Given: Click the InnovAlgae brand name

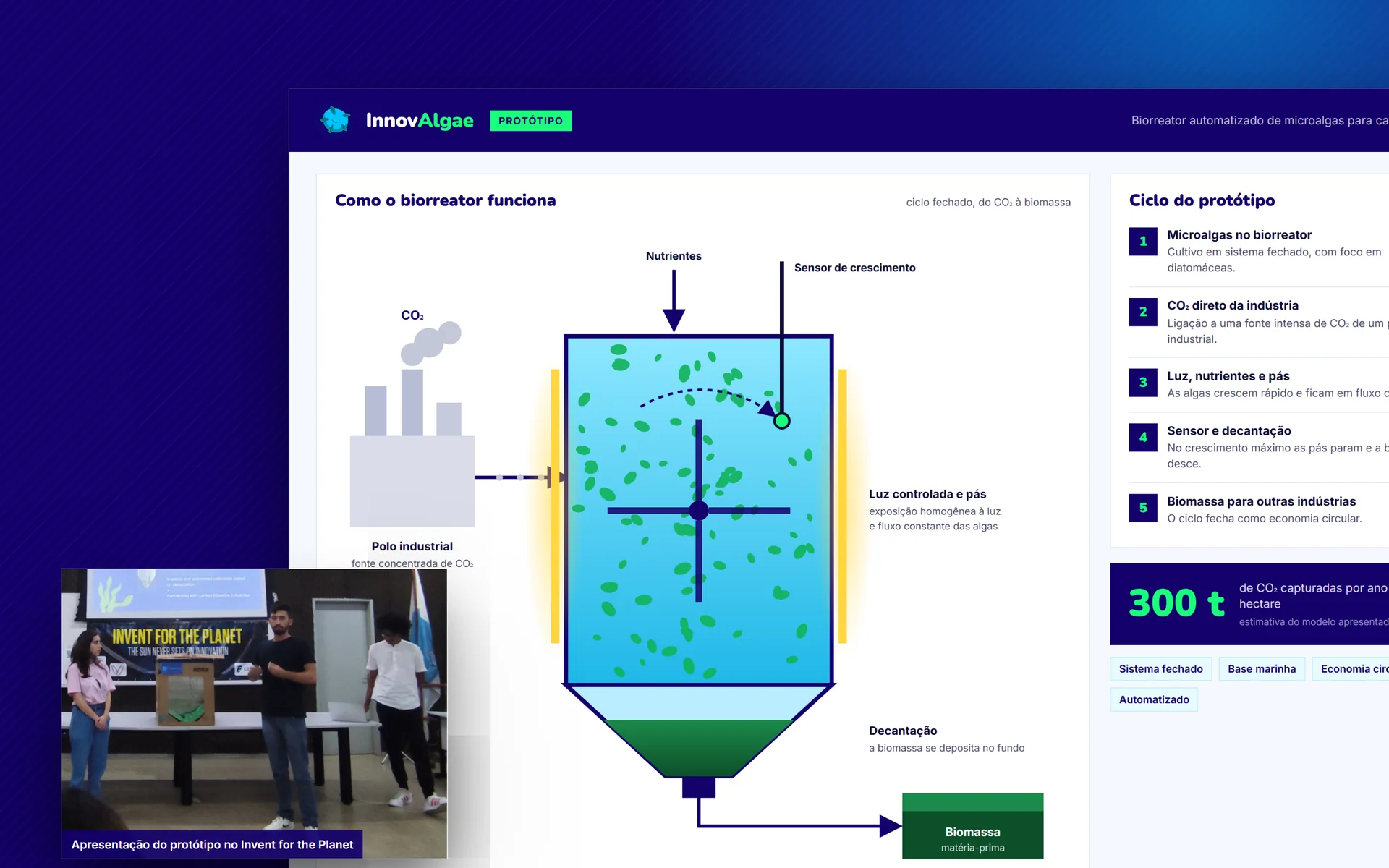Looking at the screenshot, I should tap(420, 121).
